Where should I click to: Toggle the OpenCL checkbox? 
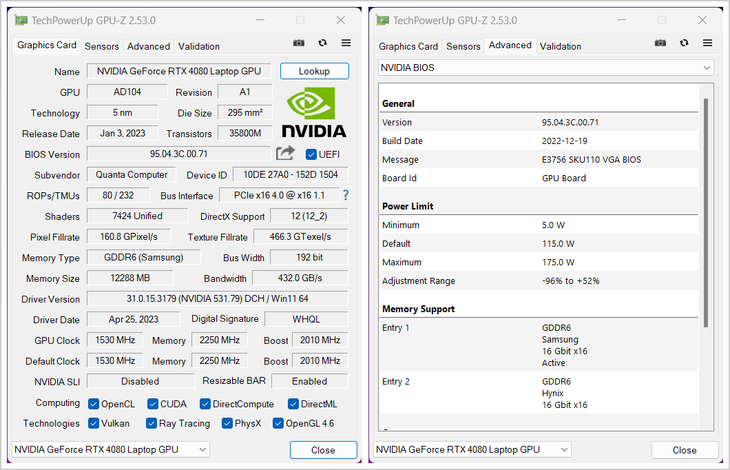[x=94, y=404]
